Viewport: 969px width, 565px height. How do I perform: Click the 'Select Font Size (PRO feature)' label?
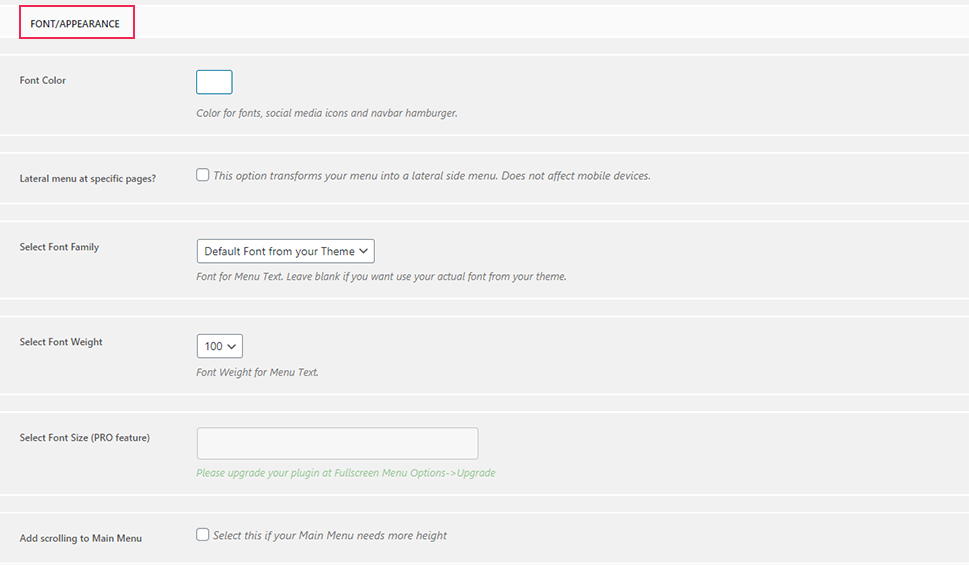click(x=85, y=438)
